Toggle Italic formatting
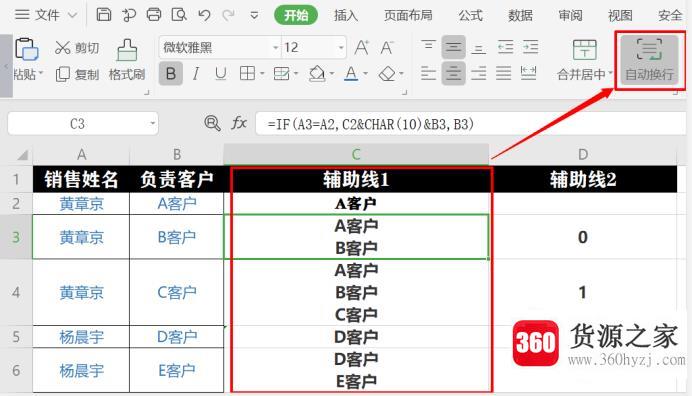Viewport: 692px width, 396px height. pyautogui.click(x=196, y=74)
